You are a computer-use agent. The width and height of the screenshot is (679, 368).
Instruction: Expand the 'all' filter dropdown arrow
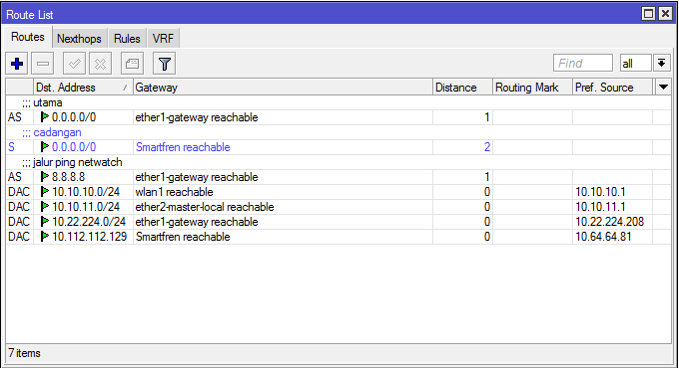(661, 63)
